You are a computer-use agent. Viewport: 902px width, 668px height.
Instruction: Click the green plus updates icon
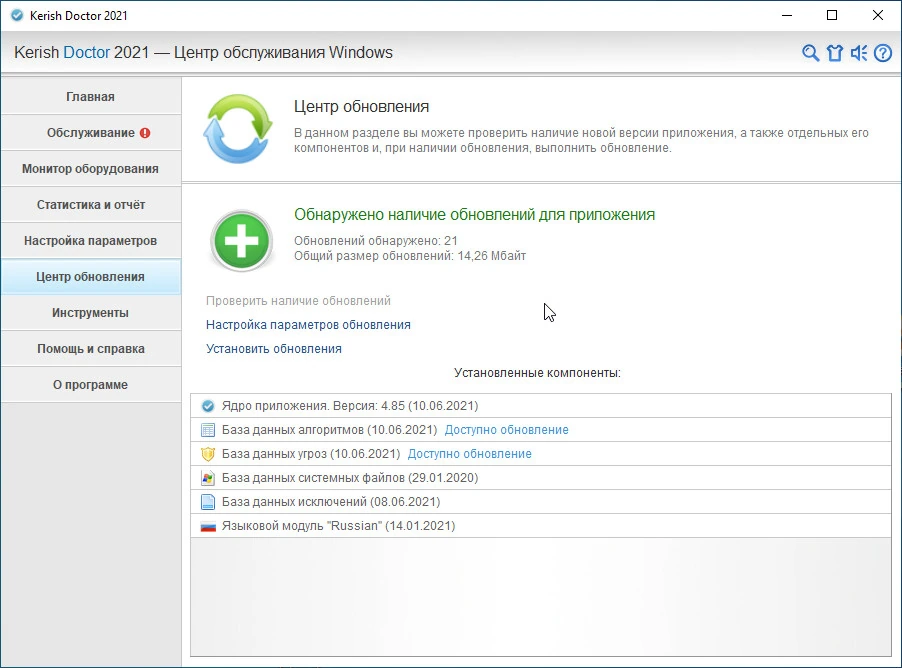pos(242,241)
